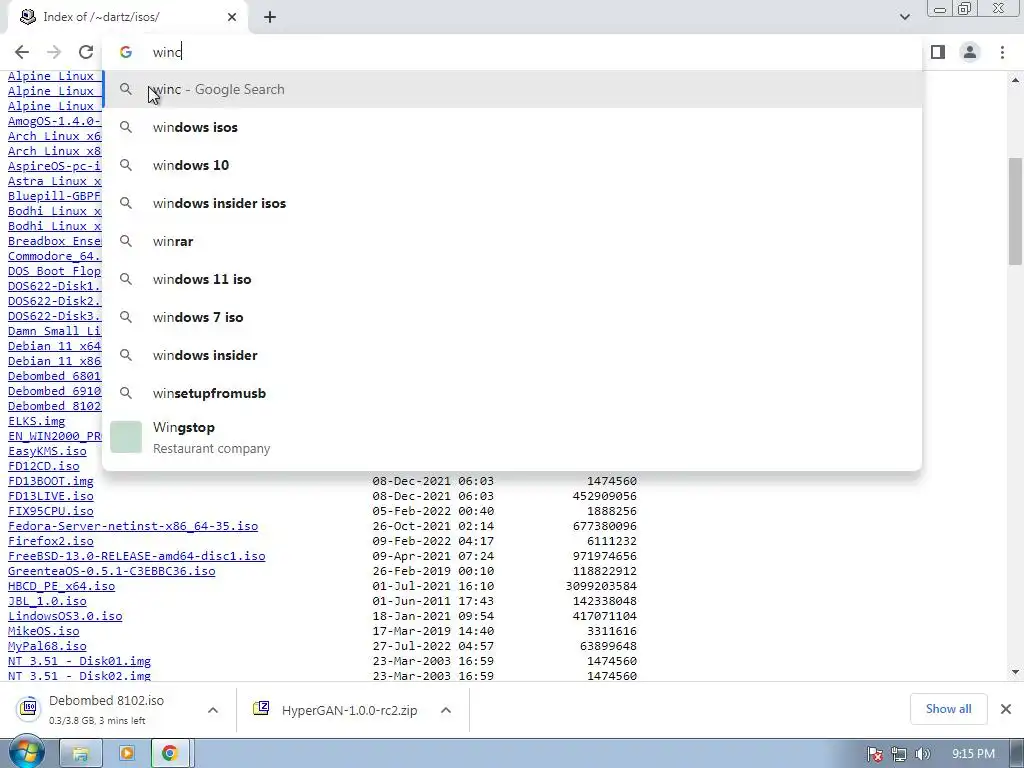Pick the 'windows insider isos' suggestion
The width and height of the screenshot is (1024, 768).
click(x=512, y=203)
